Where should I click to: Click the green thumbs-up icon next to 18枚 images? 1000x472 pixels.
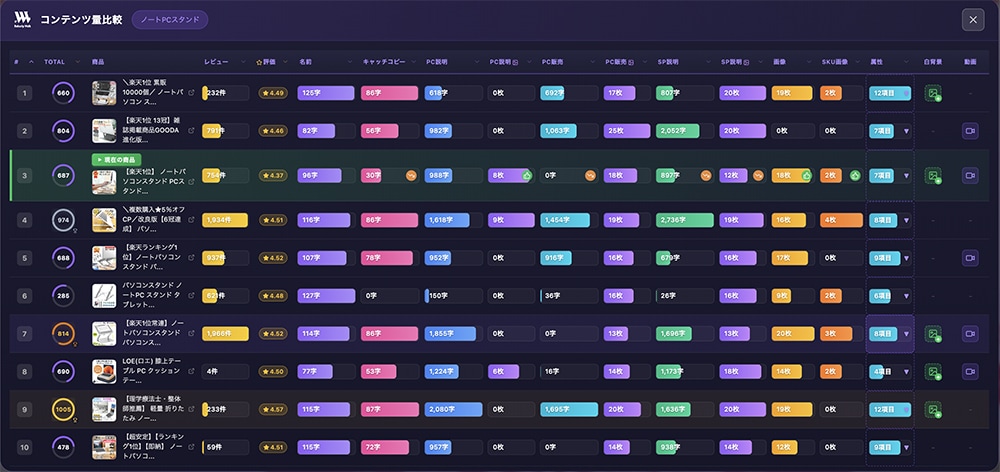(806, 175)
